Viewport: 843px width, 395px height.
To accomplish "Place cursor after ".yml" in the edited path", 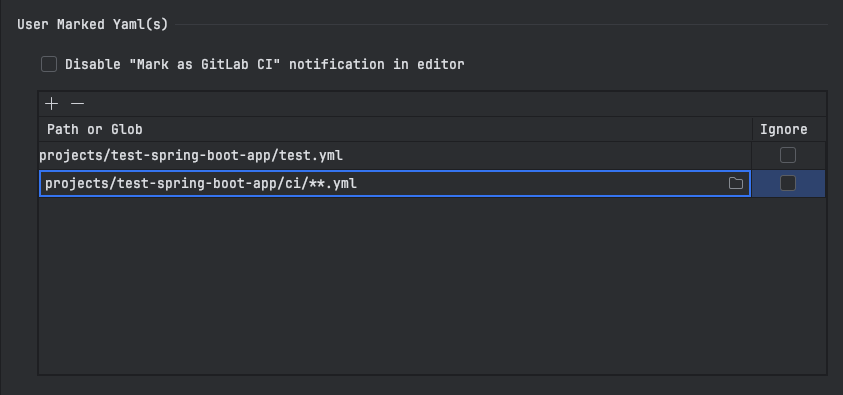I will pos(358,184).
